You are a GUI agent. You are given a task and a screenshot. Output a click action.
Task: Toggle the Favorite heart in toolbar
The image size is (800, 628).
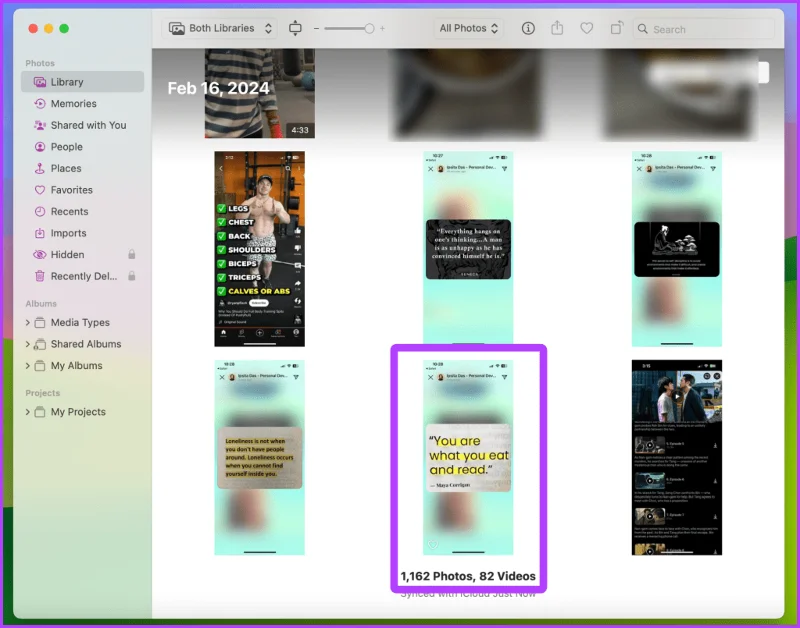click(587, 28)
